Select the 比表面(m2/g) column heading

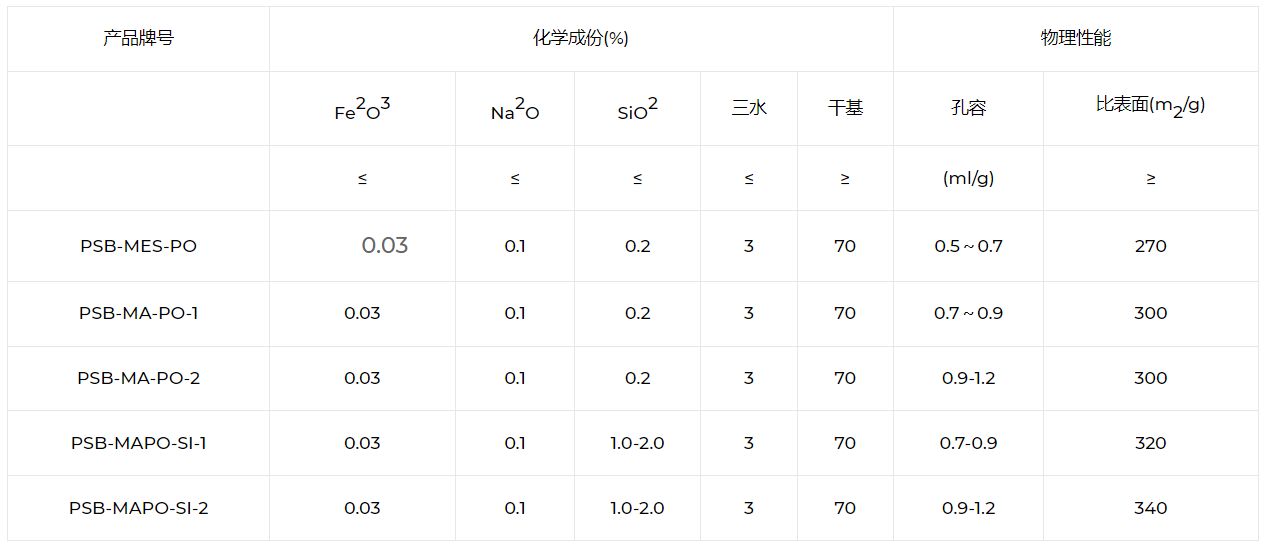click(x=1150, y=106)
